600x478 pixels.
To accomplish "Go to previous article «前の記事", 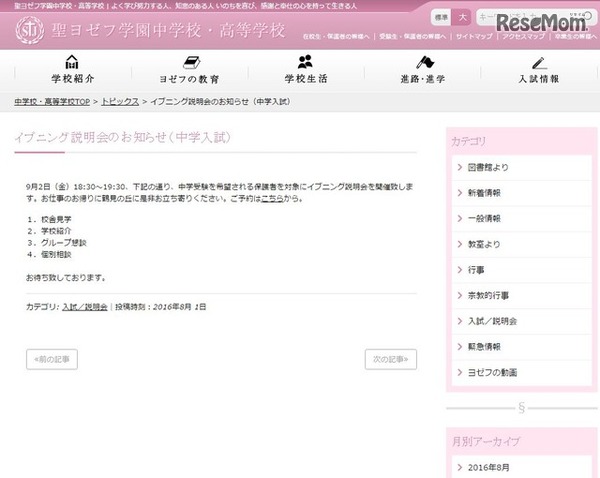I will 52,359.
